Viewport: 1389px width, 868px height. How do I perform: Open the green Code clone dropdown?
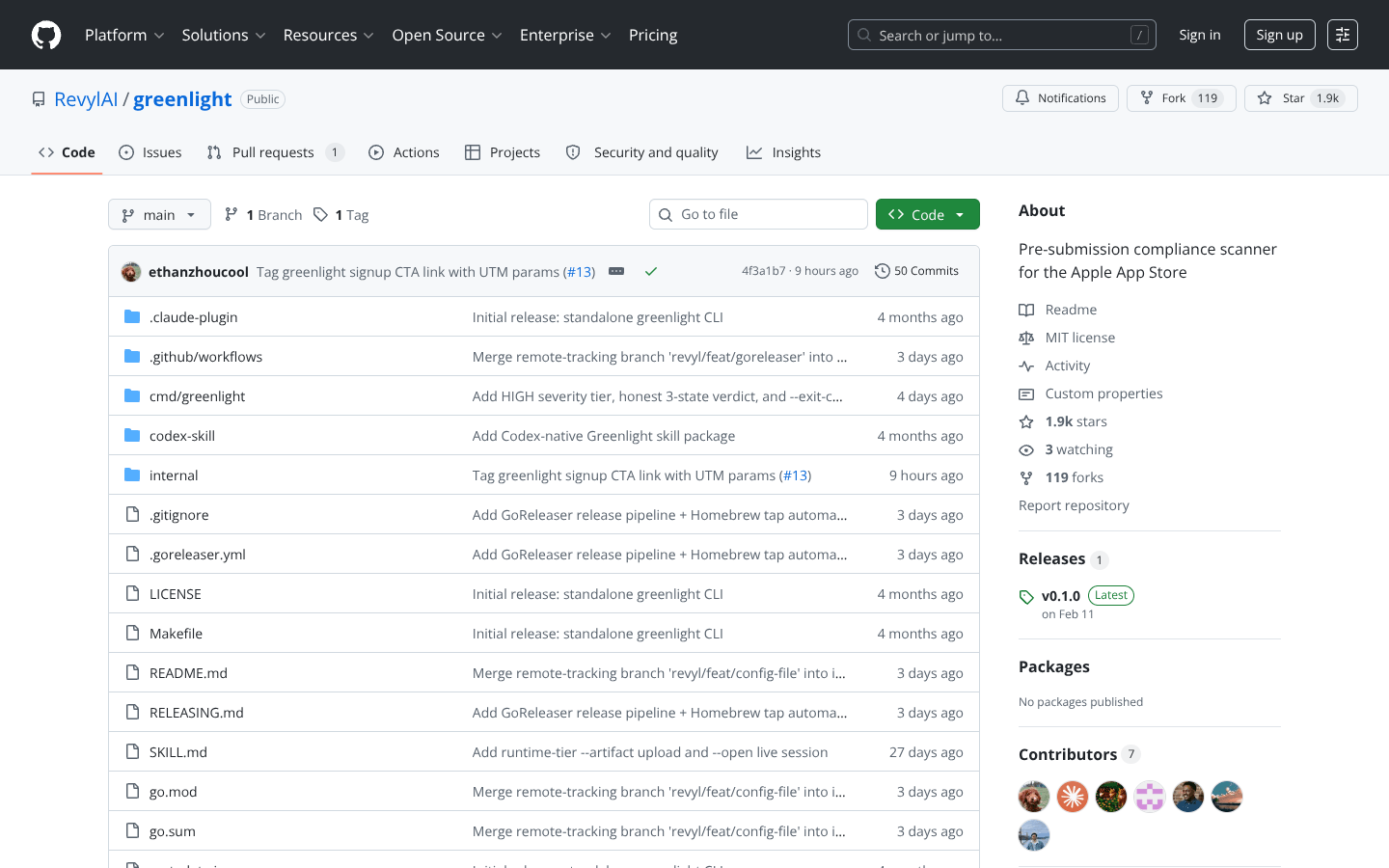927,214
